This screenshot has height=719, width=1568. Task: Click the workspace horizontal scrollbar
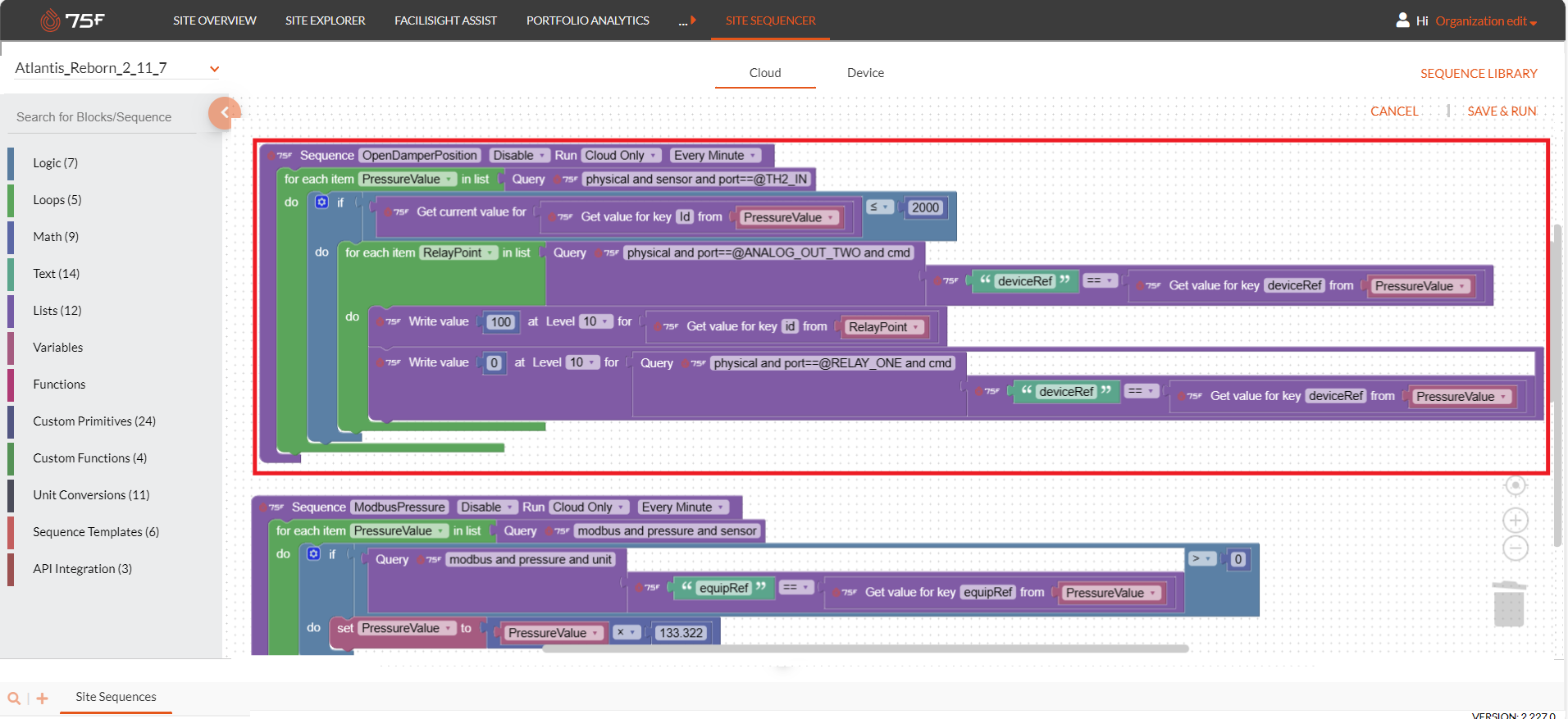pyautogui.click(x=866, y=648)
